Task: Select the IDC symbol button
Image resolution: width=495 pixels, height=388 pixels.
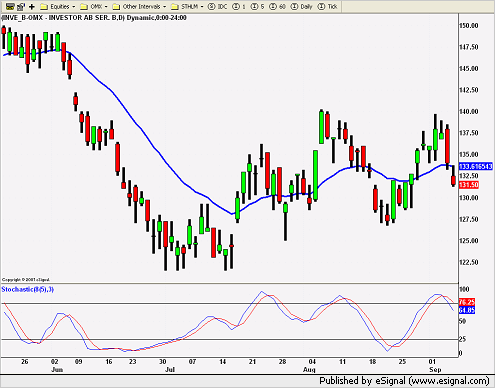Action: pyautogui.click(x=217, y=6)
